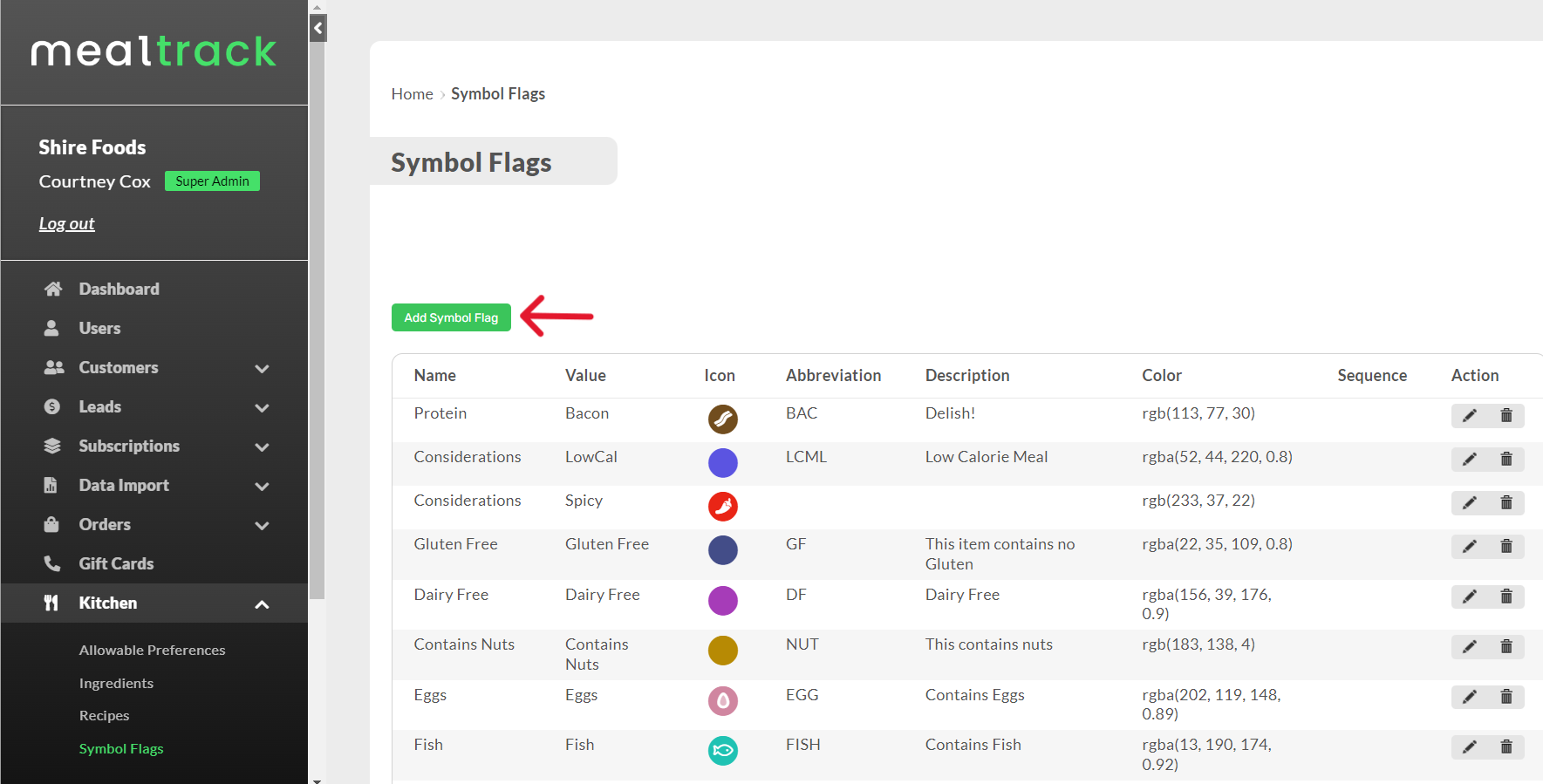Image resolution: width=1543 pixels, height=784 pixels.
Task: Click the Spicy red chili icon
Action: click(723, 507)
